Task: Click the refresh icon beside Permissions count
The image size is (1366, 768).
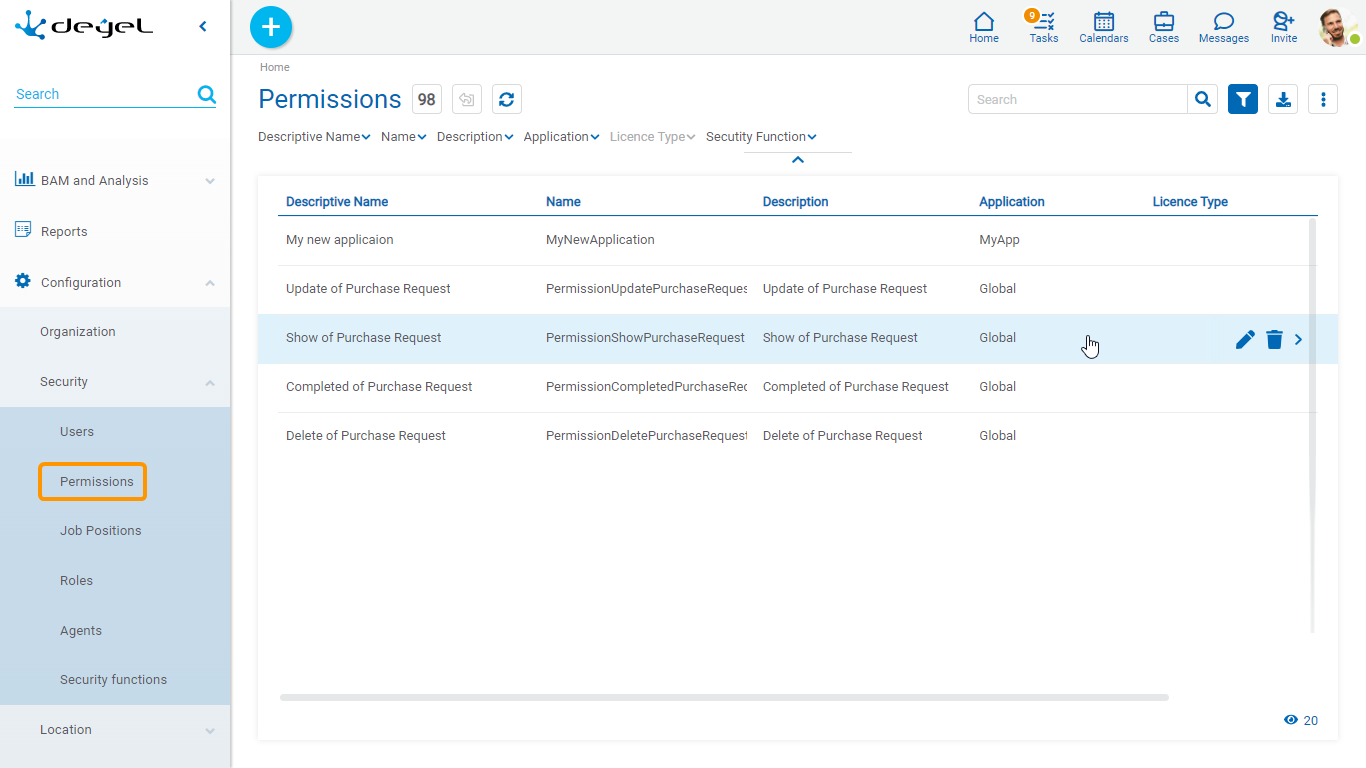Action: 507,99
